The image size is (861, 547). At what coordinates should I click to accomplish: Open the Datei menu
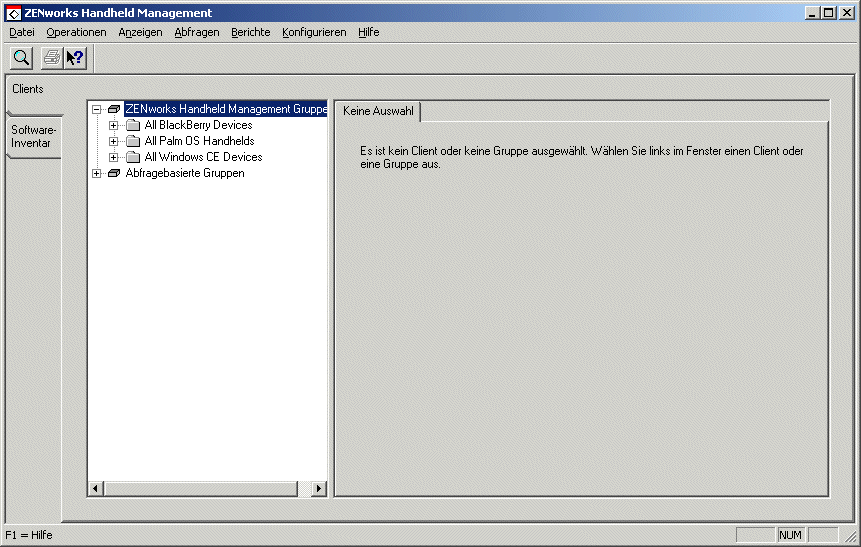[x=22, y=32]
